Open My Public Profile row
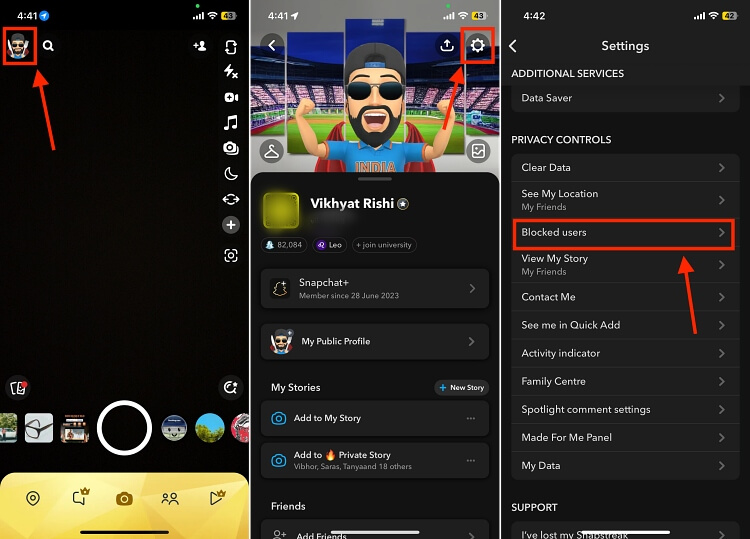Viewport: 750px width, 539px height. point(375,341)
